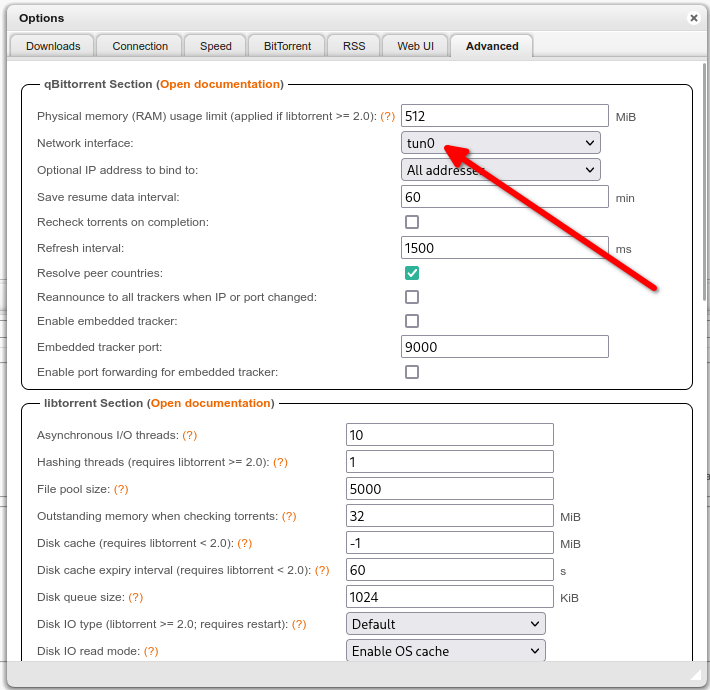
Task: Focus the Embedded tracker port field
Action: [x=504, y=347]
